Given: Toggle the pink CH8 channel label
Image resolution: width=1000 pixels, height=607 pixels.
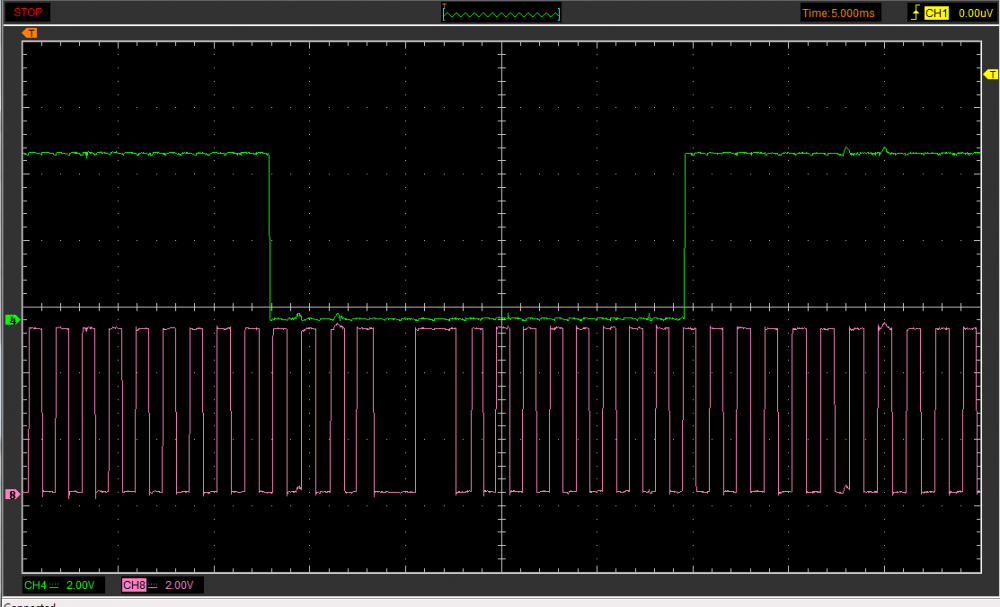Looking at the screenshot, I should pos(133,585).
